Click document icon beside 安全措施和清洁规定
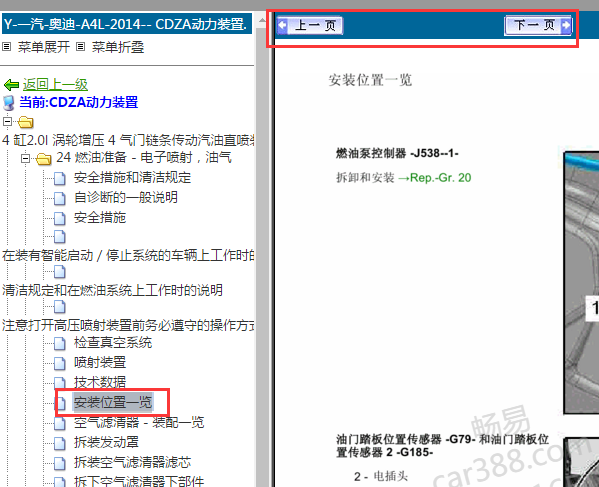This screenshot has width=599, height=487. 60,178
